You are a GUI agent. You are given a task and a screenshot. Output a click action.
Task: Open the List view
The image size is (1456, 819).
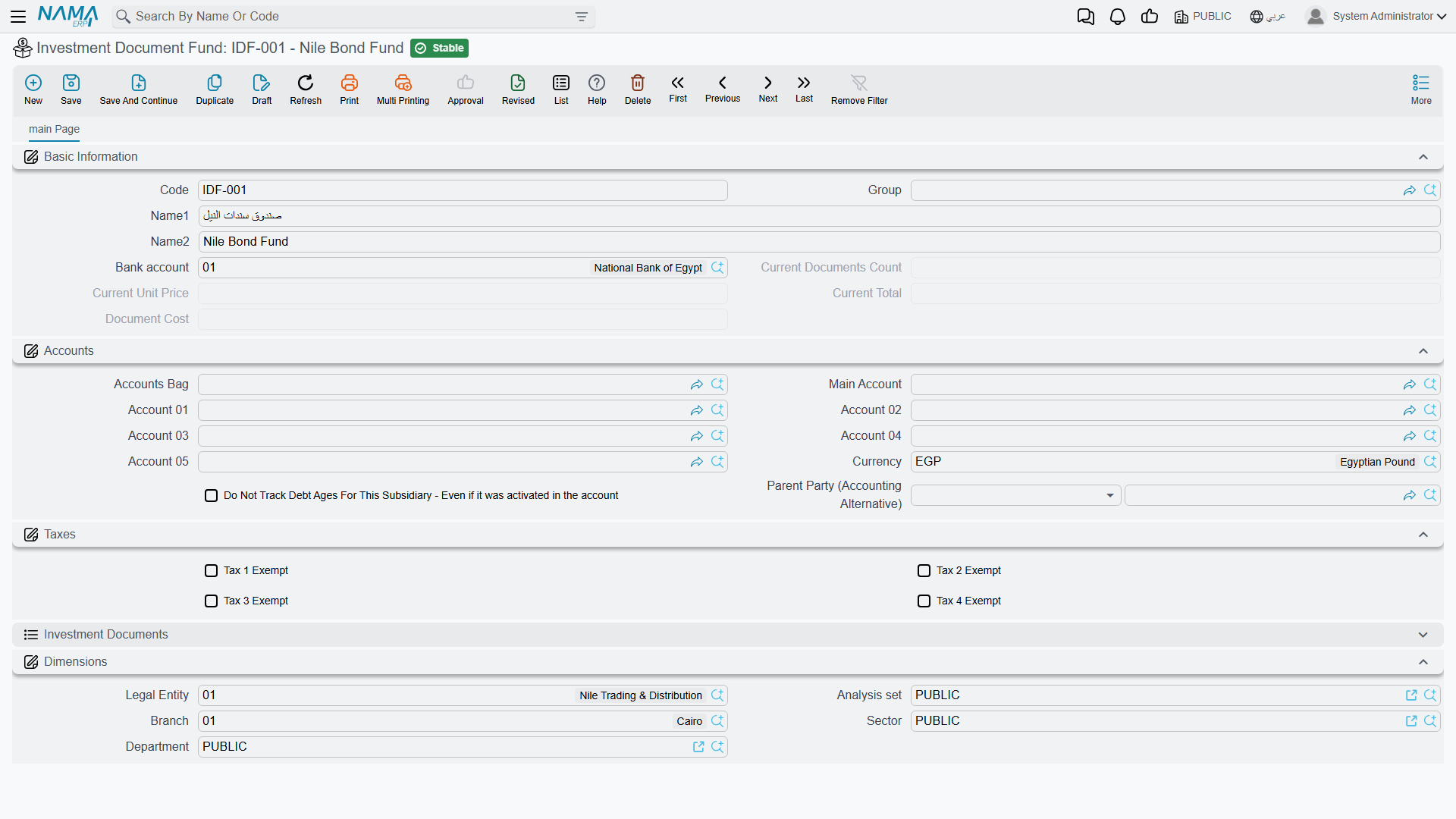point(561,83)
